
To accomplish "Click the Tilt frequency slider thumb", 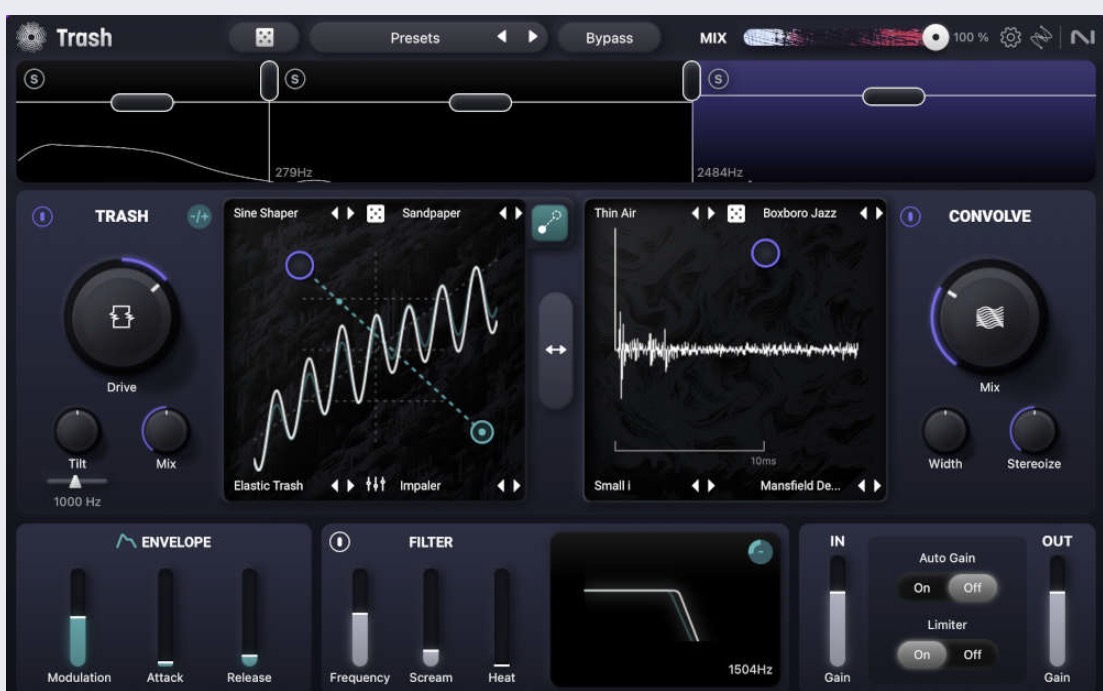I will coord(75,481).
